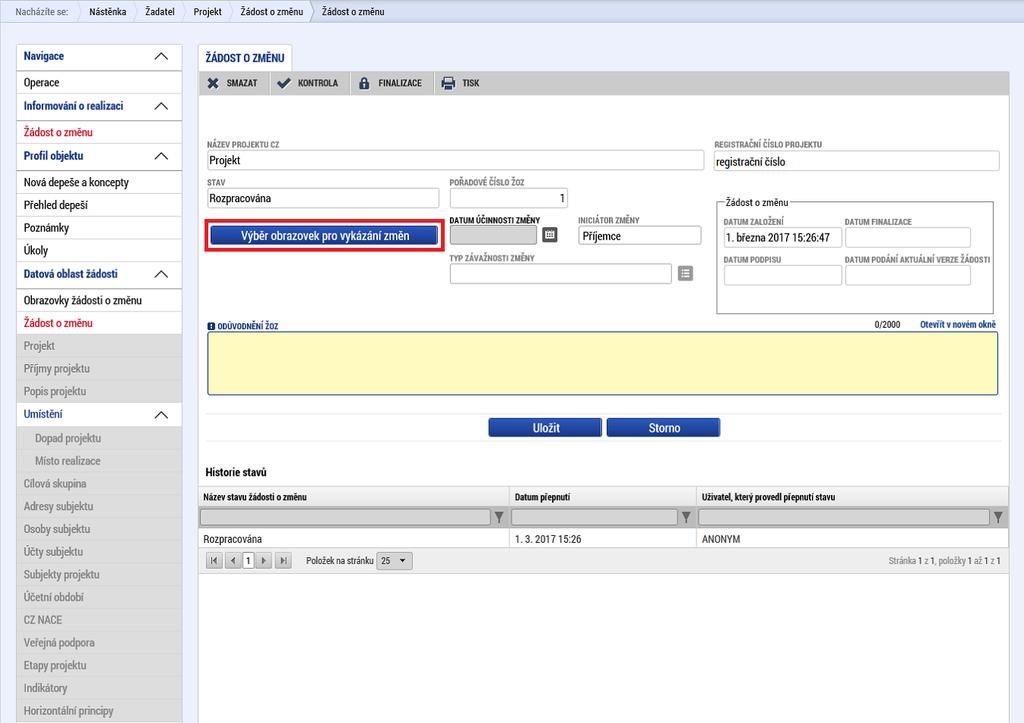Click the Finalizace padlock icon
The image size is (1024, 723).
(364, 83)
